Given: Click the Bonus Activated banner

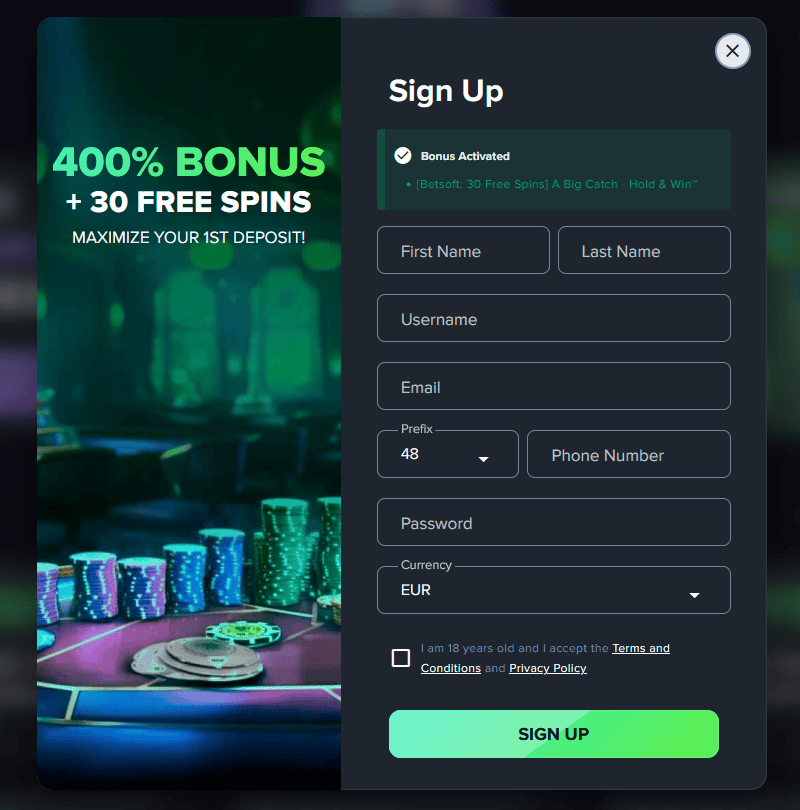Looking at the screenshot, I should coord(554,169).
